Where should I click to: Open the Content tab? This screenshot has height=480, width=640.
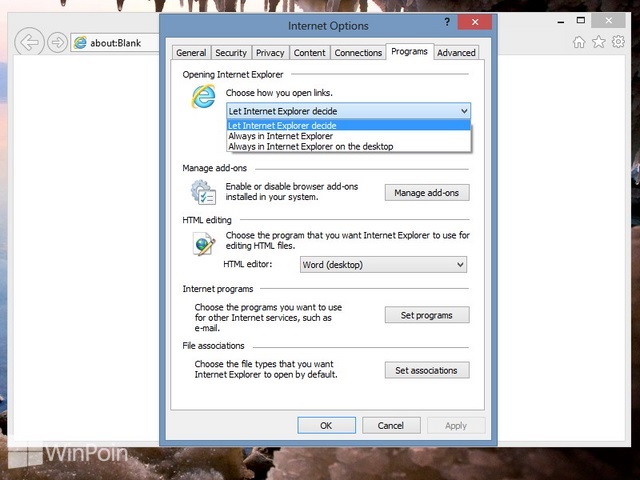[x=309, y=53]
